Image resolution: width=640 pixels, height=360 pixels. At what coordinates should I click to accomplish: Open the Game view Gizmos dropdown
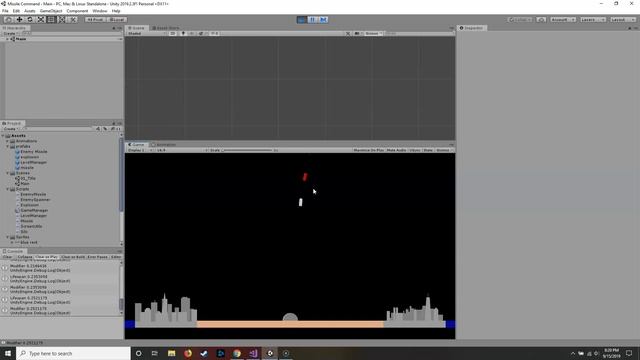coord(444,150)
